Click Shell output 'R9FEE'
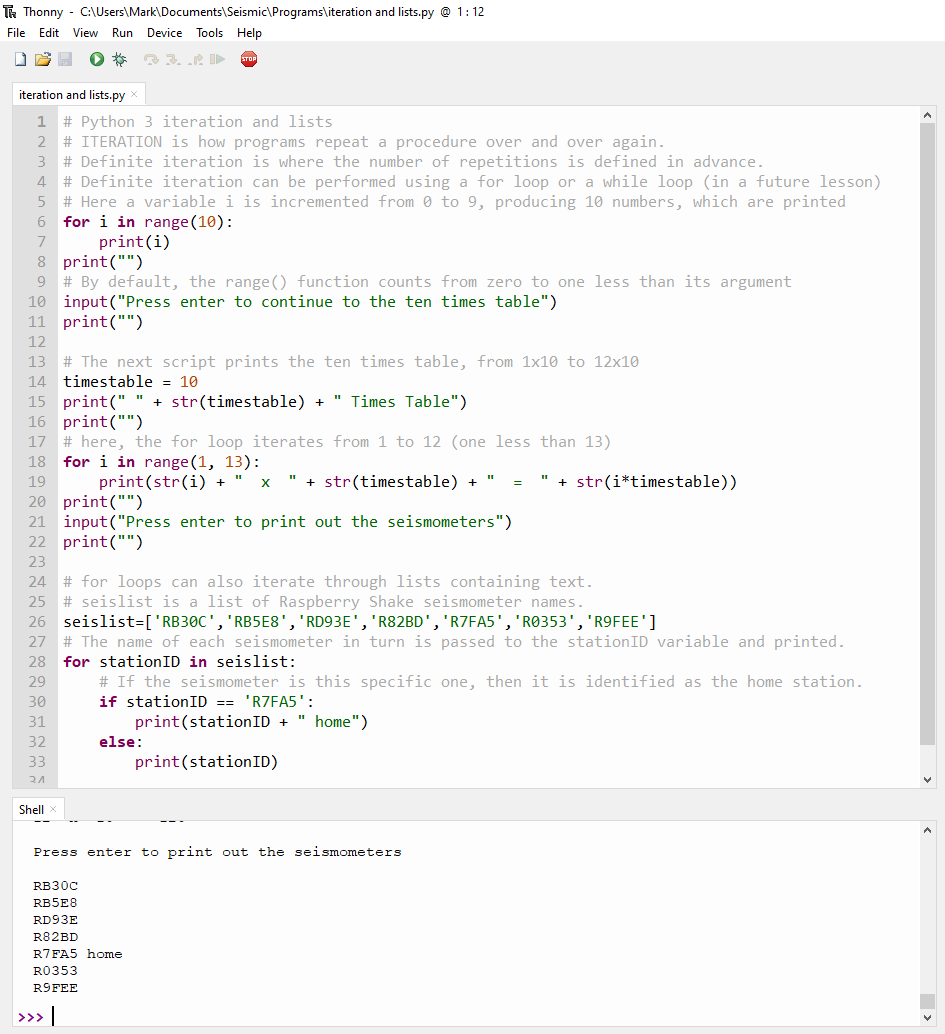 click(x=55, y=988)
